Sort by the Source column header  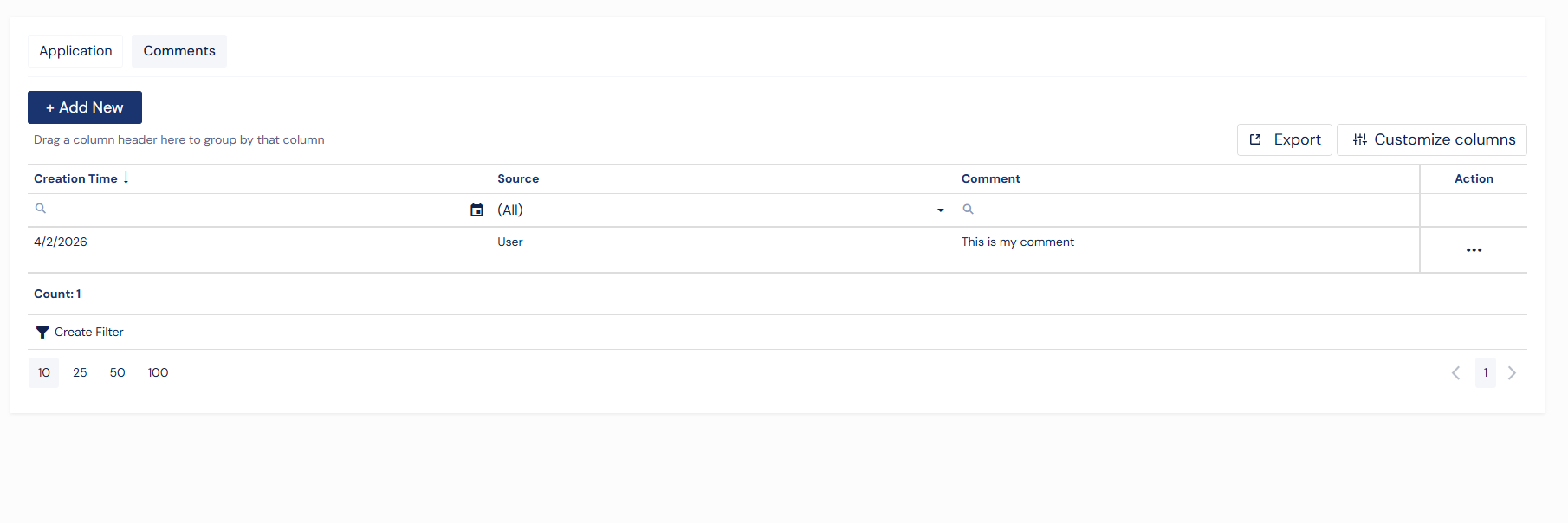(x=518, y=178)
